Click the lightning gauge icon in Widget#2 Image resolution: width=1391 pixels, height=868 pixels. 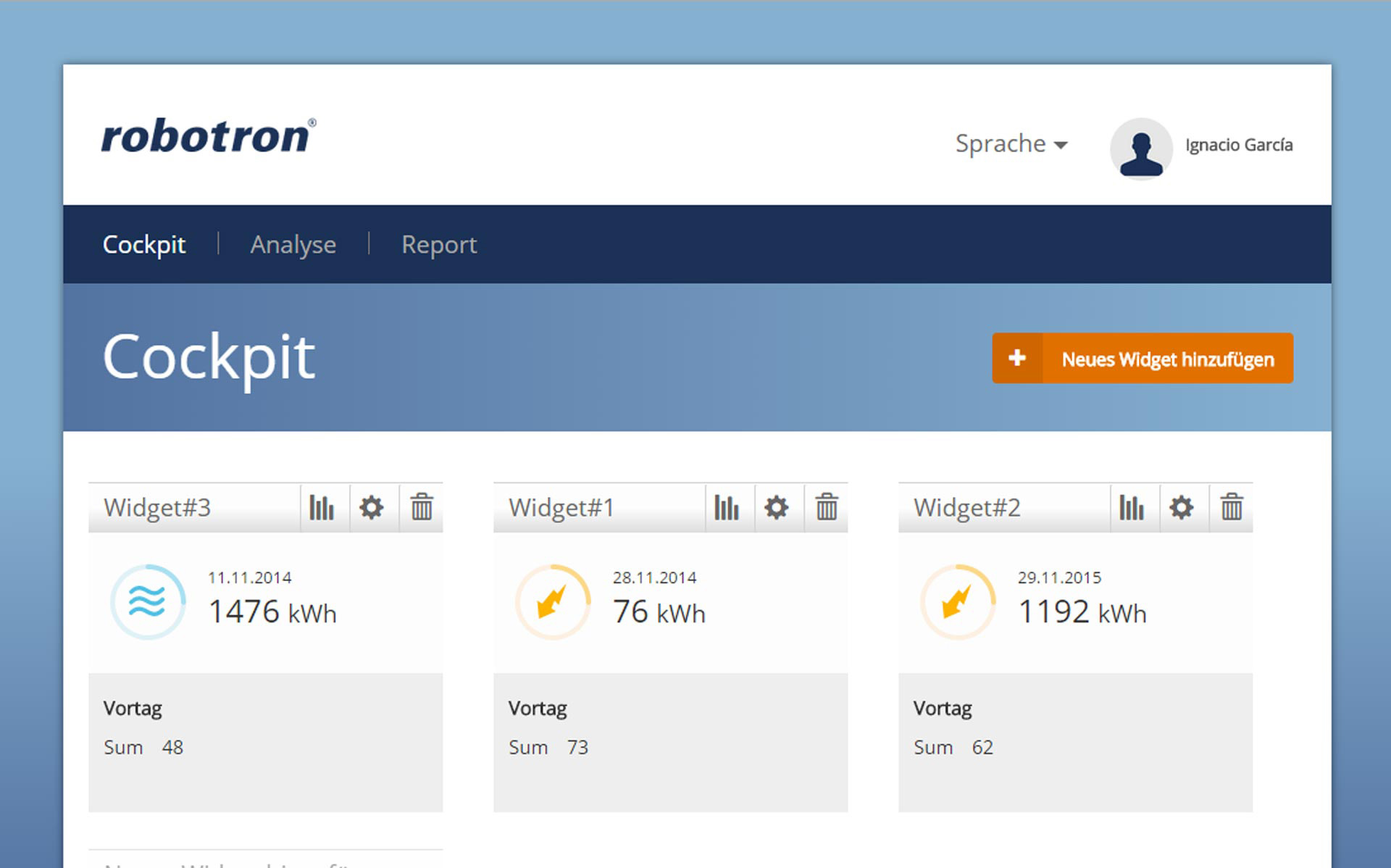pos(958,602)
